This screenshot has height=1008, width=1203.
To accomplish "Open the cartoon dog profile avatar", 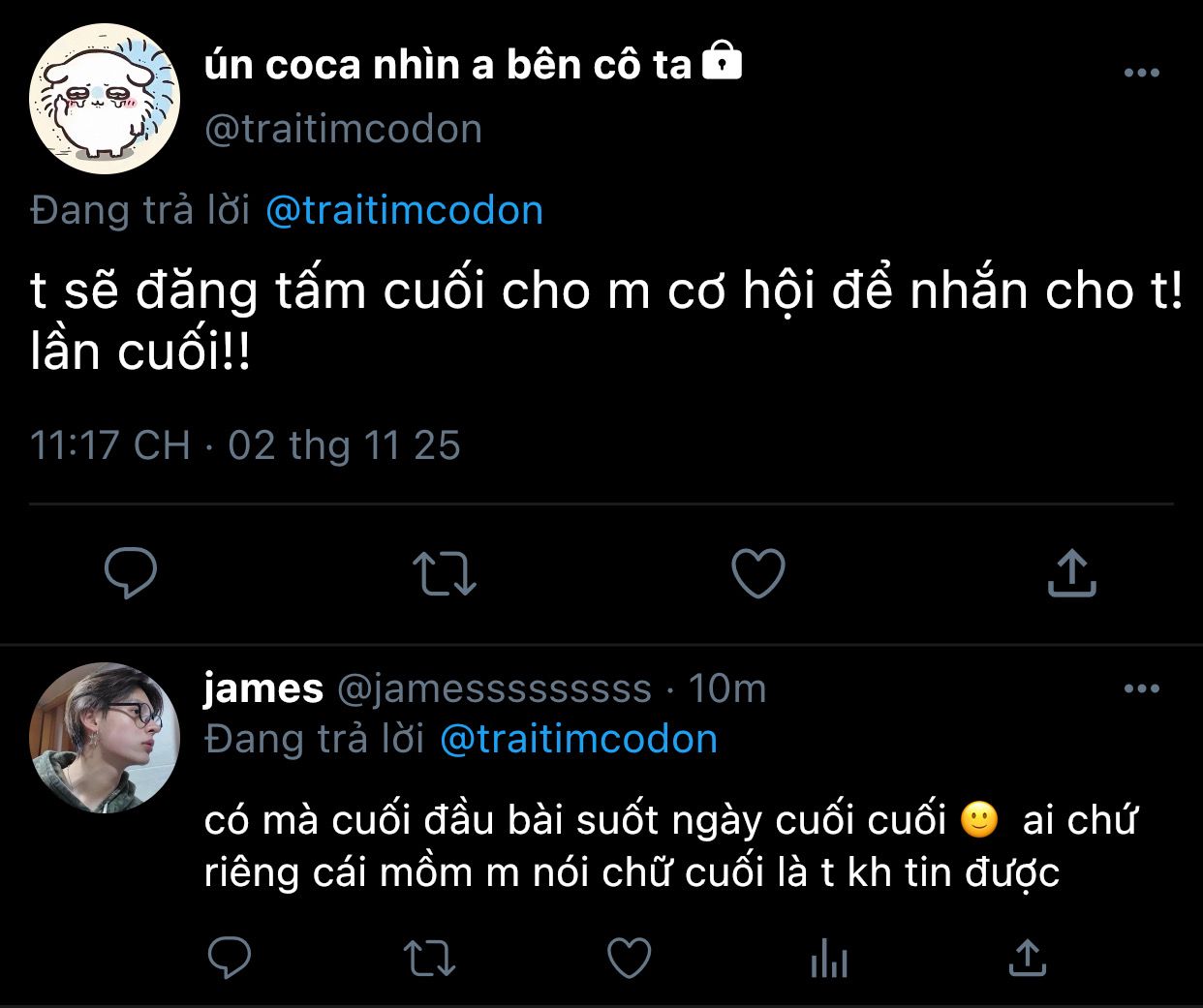I will pos(105,98).
